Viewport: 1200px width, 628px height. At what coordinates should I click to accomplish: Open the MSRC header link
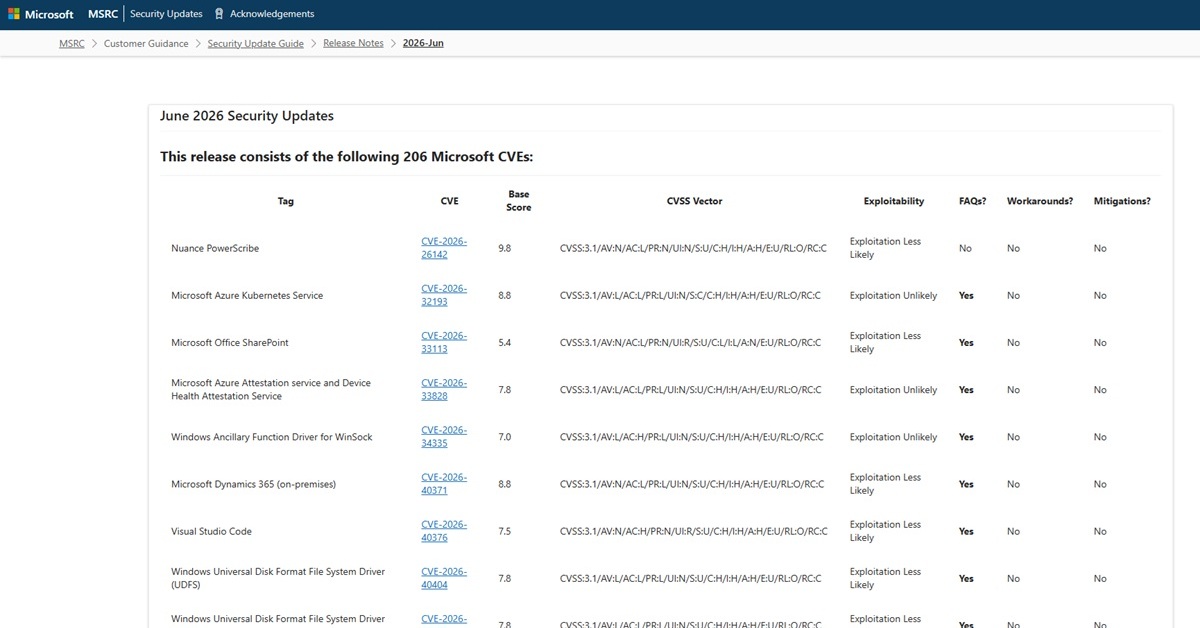pyautogui.click(x=103, y=14)
